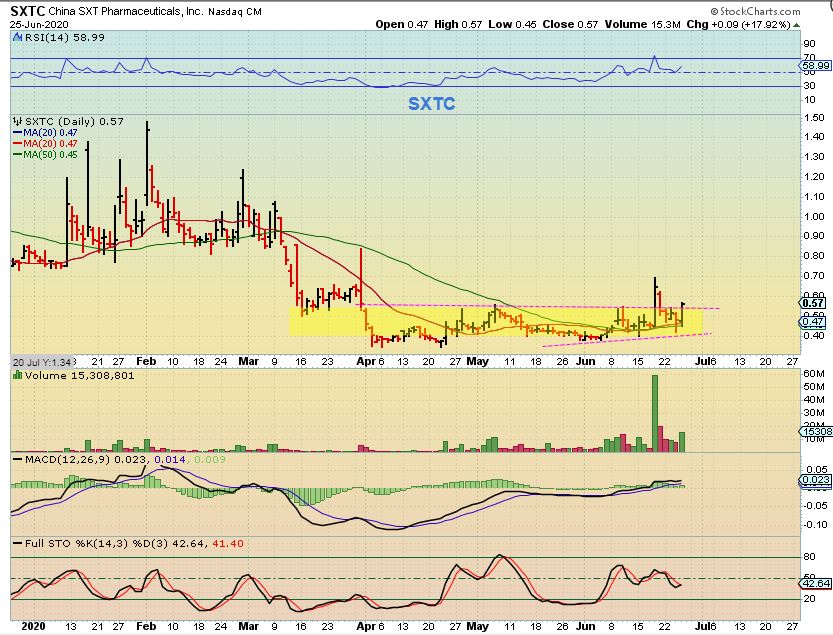Select the blue MA(20) 0.47 legend entry
This screenshot has height=635, width=833.
point(45,132)
